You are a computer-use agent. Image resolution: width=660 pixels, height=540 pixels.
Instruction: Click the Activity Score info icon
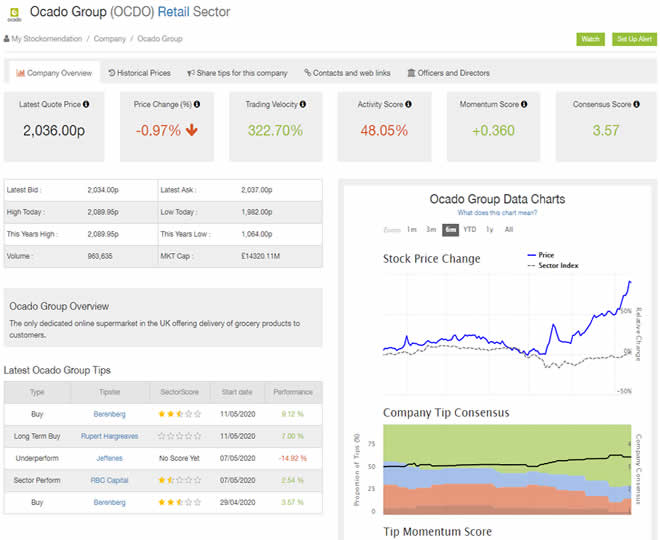[409, 104]
